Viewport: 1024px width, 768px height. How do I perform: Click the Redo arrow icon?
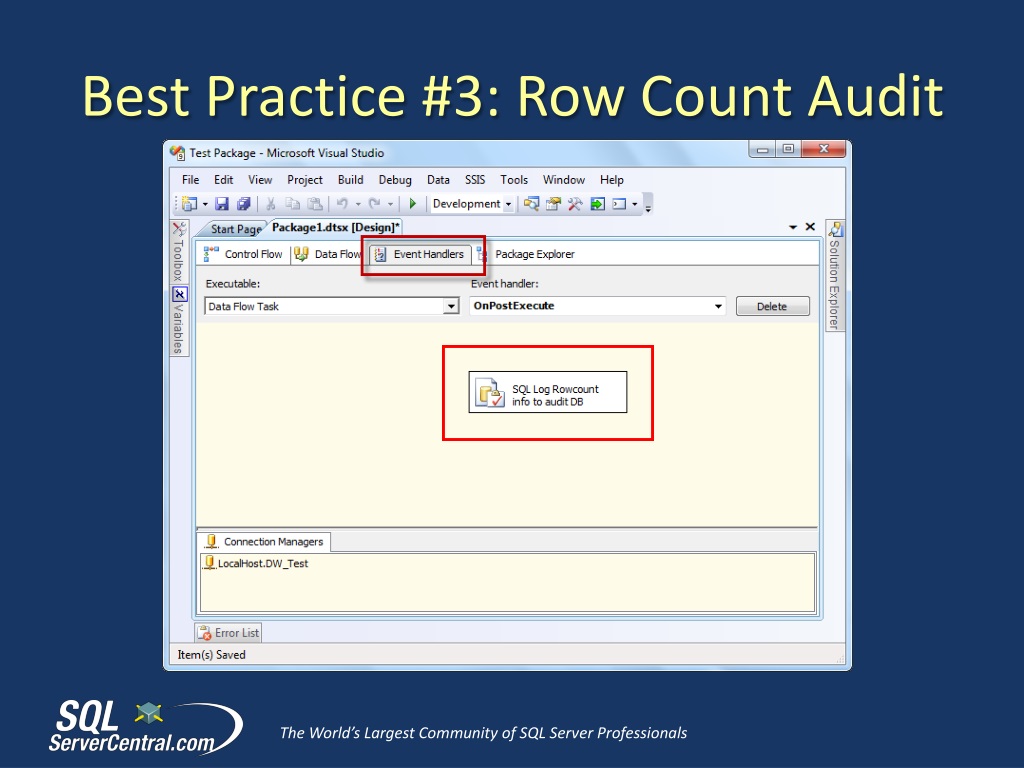(x=374, y=204)
